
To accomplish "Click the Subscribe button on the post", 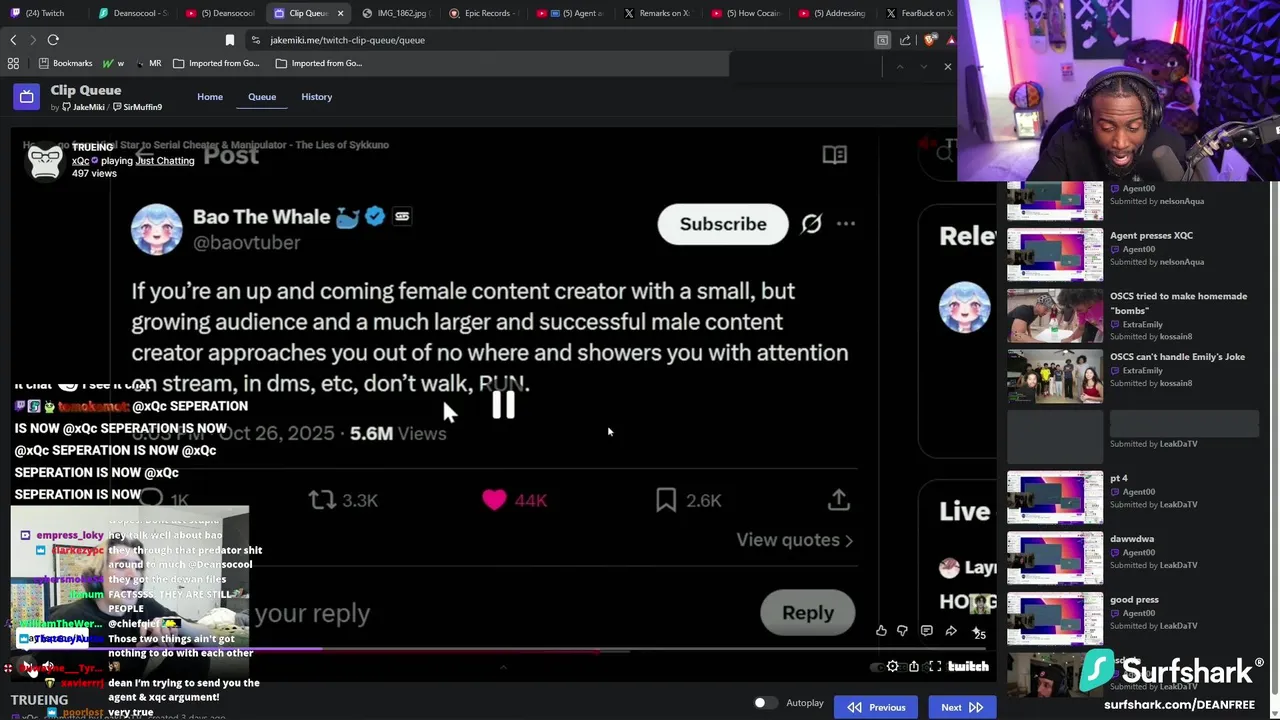I will (x=723, y=224).
